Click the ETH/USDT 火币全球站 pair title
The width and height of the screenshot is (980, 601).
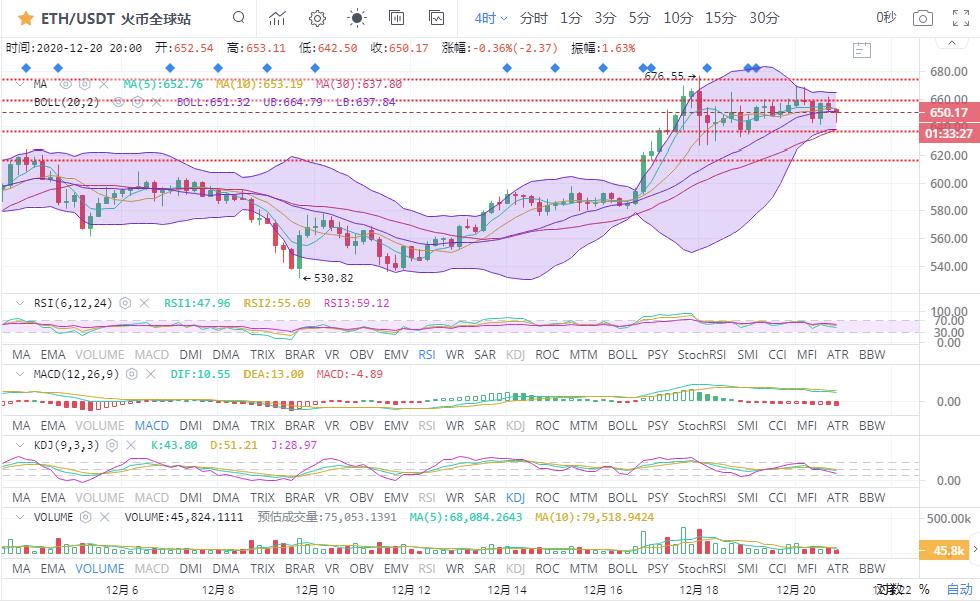point(116,19)
